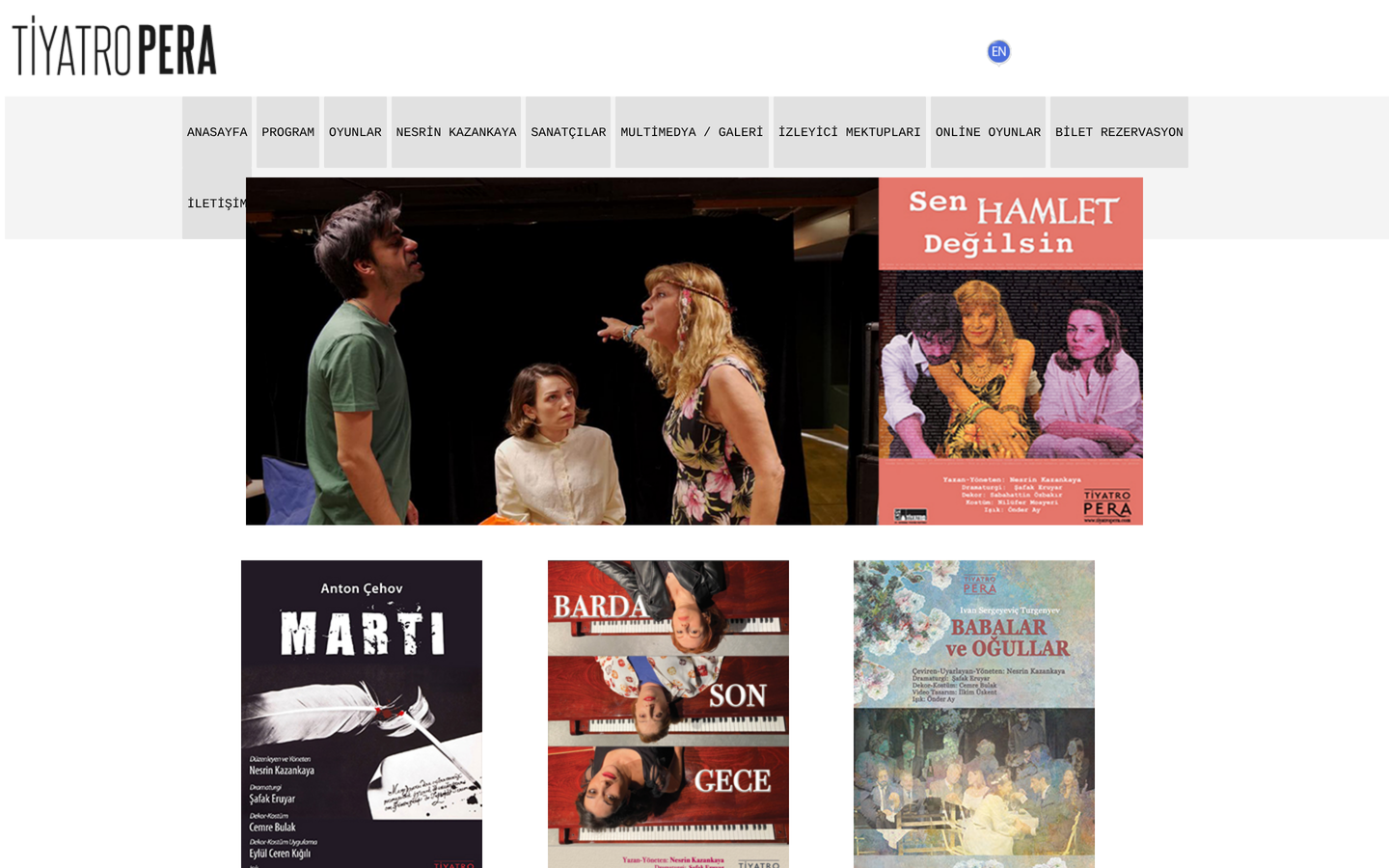The width and height of the screenshot is (1389, 868).
Task: Open the Martı play poster
Action: pos(362,714)
